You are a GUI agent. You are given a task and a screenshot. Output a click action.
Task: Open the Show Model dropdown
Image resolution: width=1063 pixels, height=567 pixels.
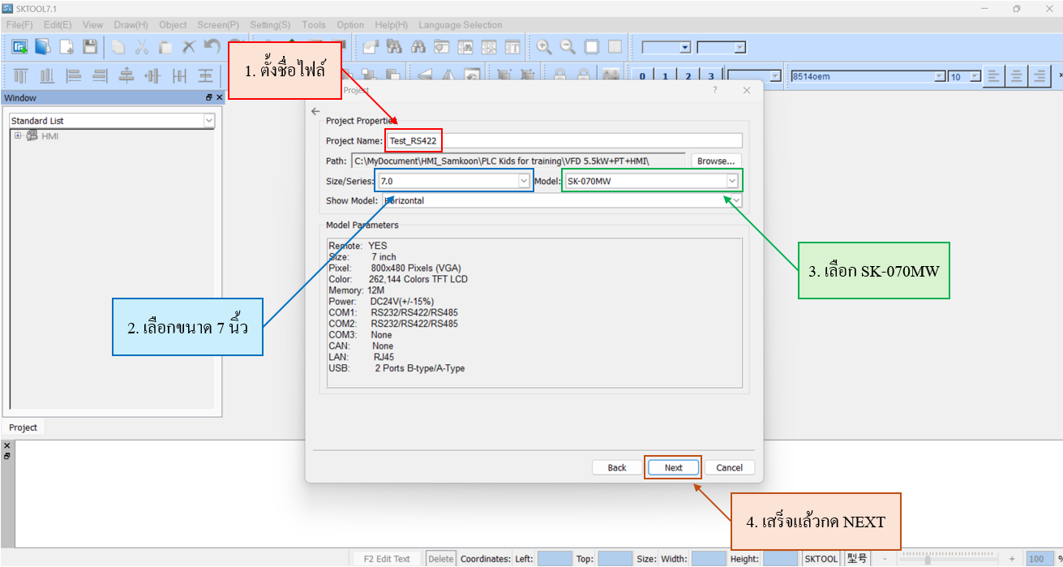point(736,201)
